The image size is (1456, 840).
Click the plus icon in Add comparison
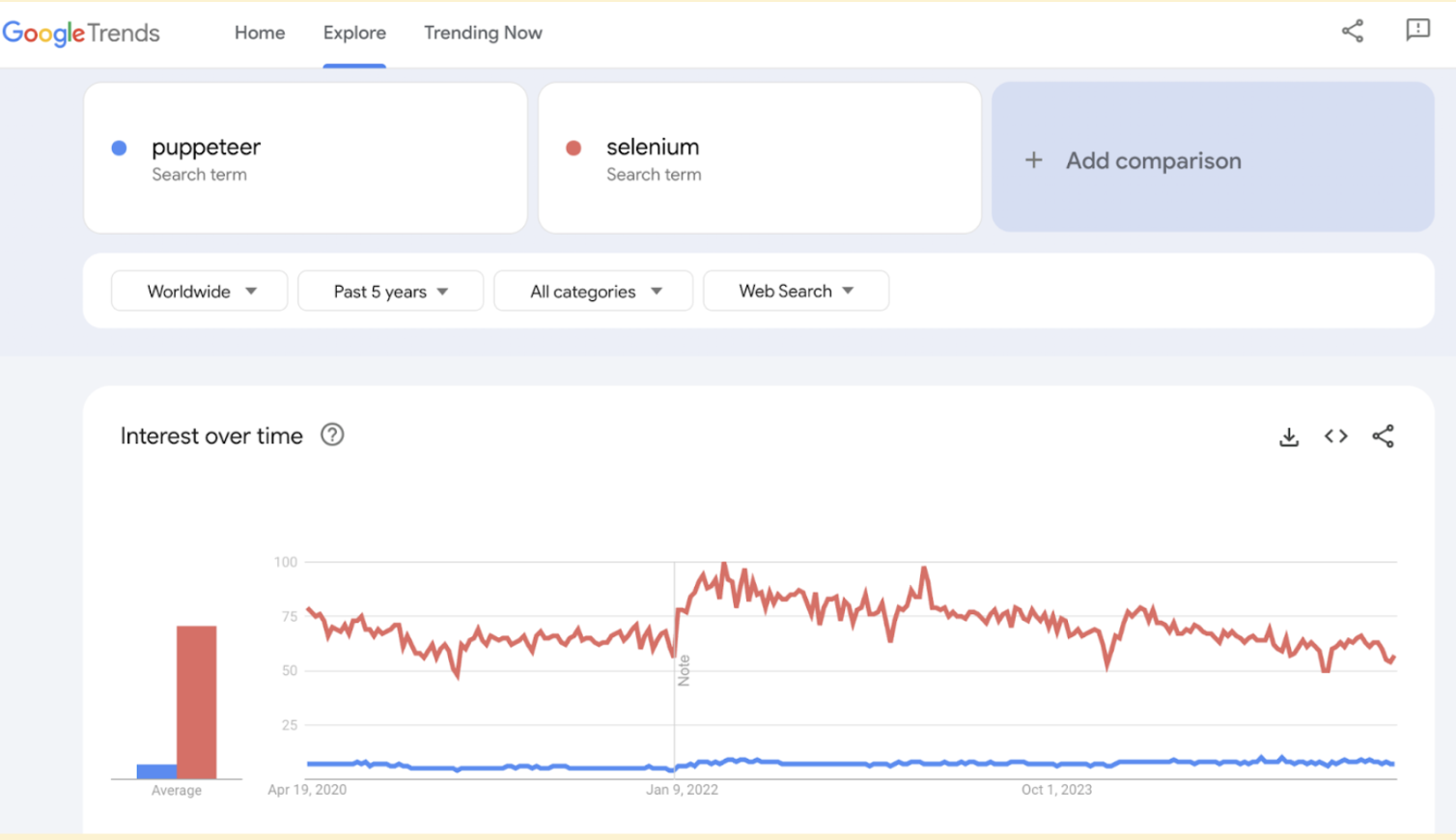(1033, 160)
